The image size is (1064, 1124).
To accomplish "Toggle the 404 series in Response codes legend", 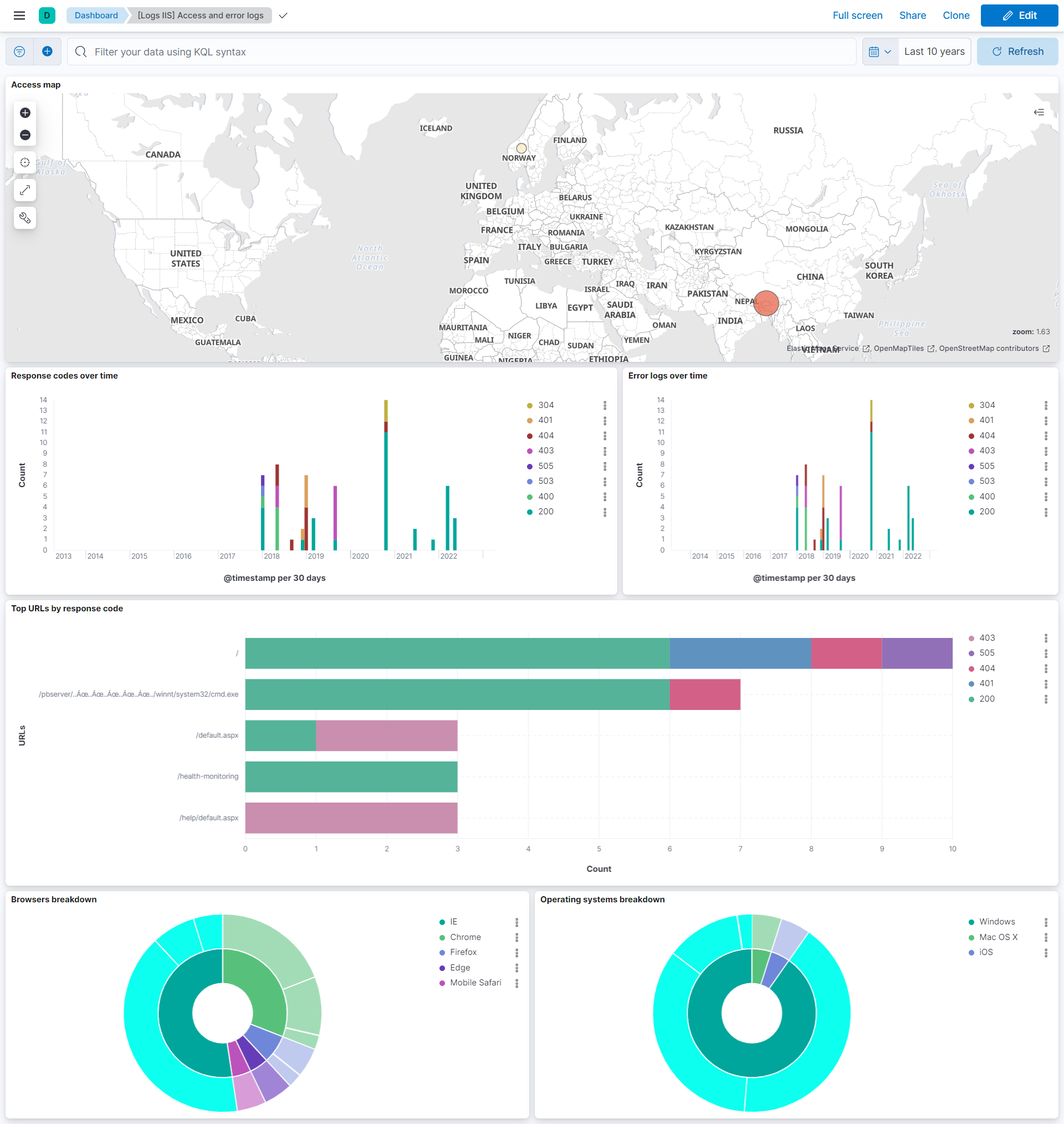I will click(x=546, y=435).
